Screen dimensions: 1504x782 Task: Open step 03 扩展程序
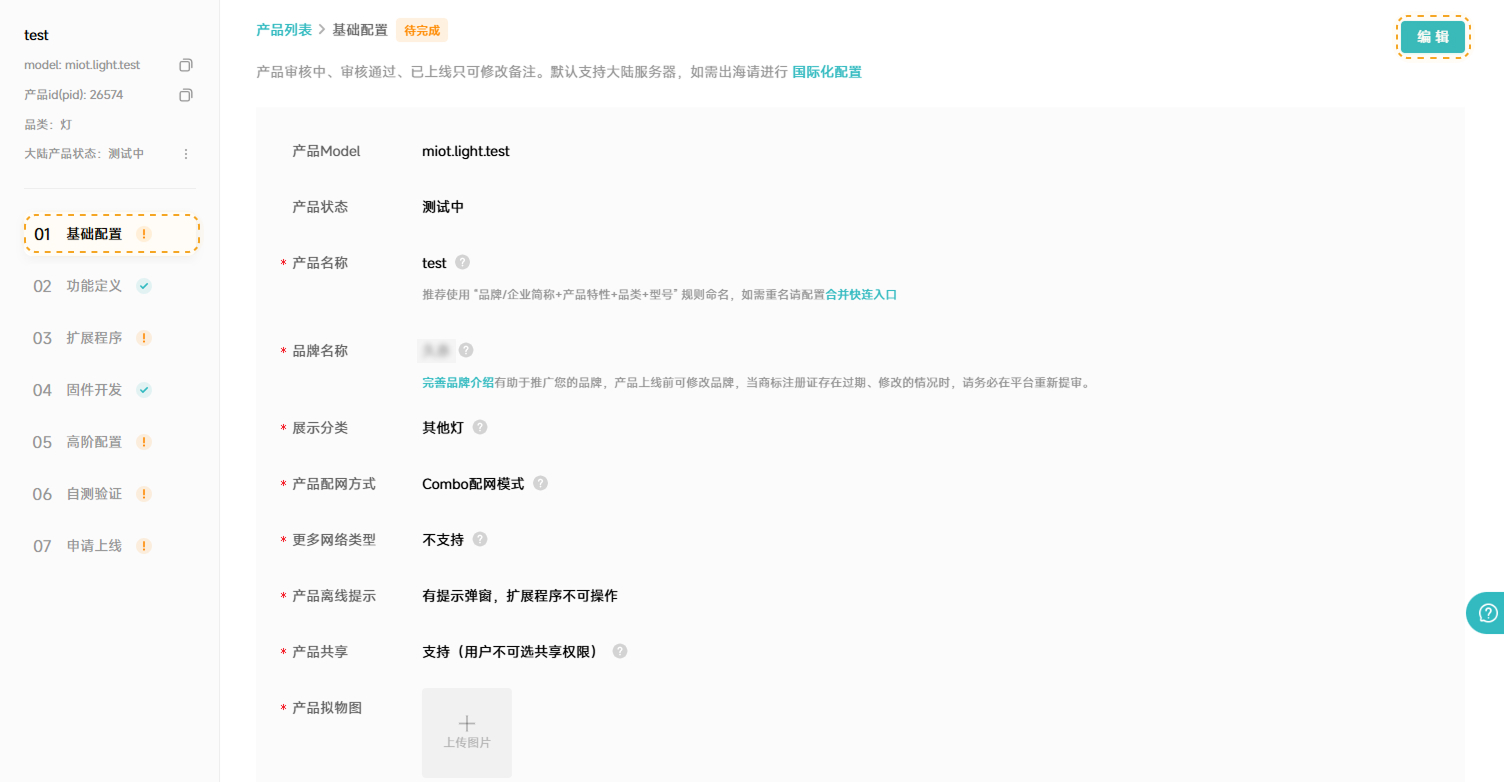coord(91,337)
